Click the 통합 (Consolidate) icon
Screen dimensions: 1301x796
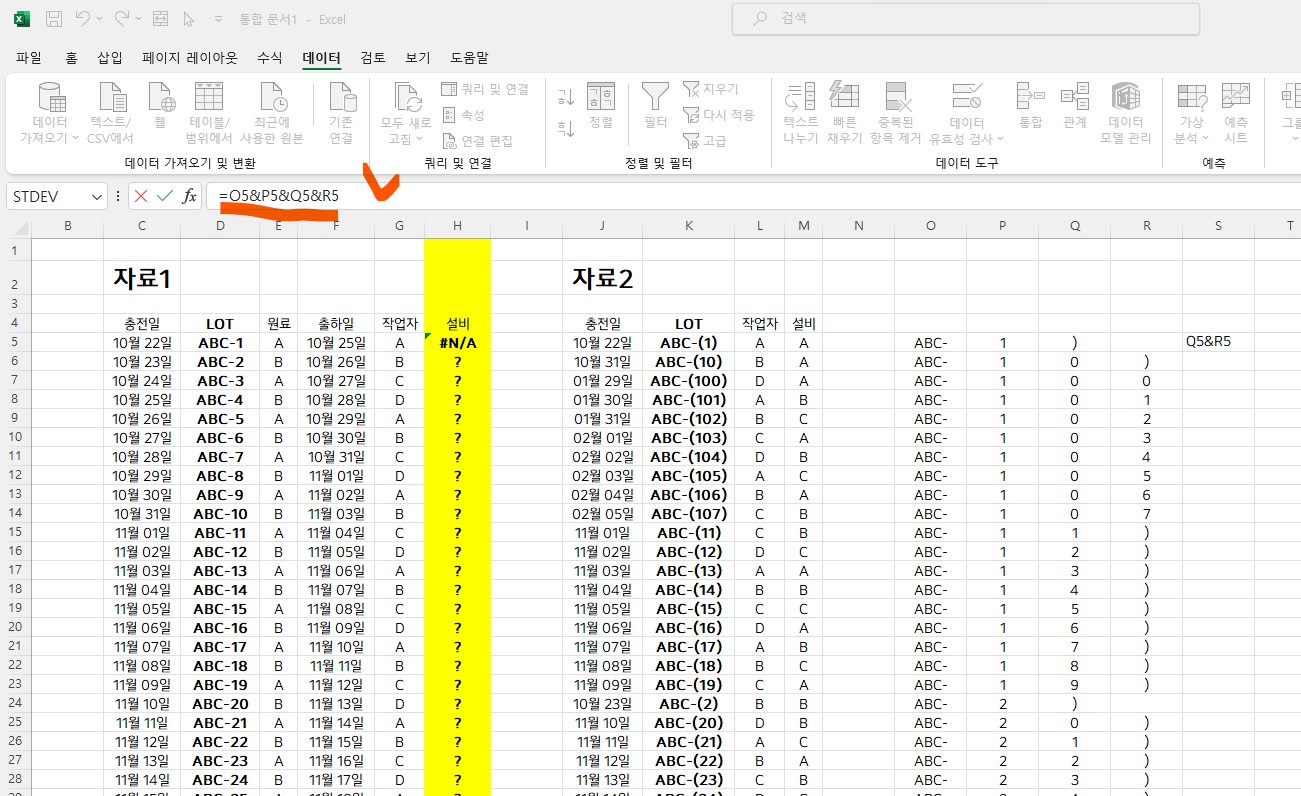coord(1030,97)
